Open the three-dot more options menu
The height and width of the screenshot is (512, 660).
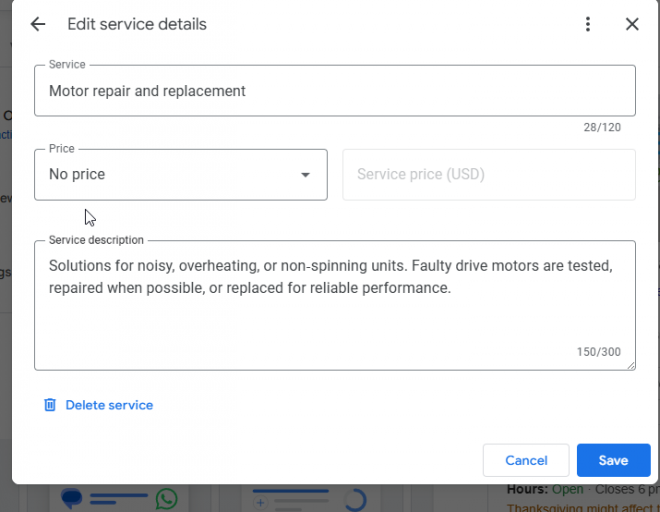click(588, 24)
